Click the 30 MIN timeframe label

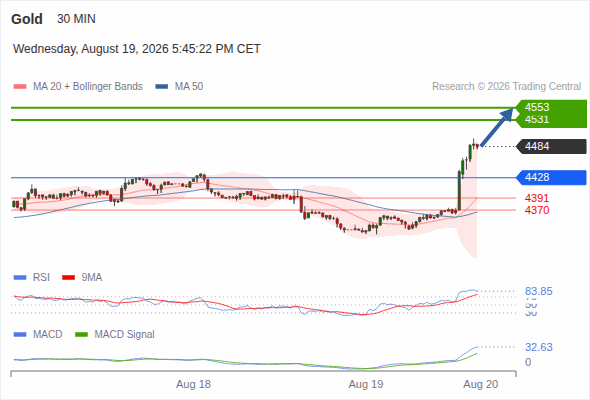(x=76, y=19)
